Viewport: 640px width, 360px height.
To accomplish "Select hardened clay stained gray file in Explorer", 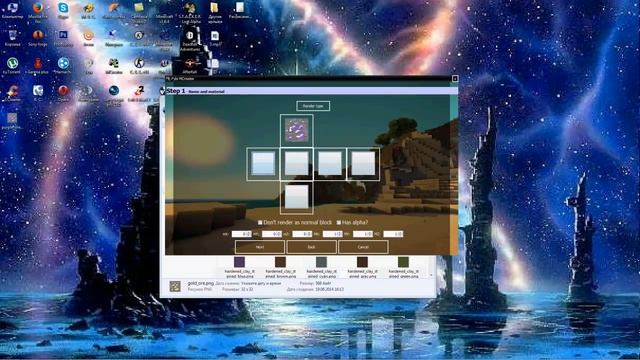I will pyautogui.click(x=362, y=267).
